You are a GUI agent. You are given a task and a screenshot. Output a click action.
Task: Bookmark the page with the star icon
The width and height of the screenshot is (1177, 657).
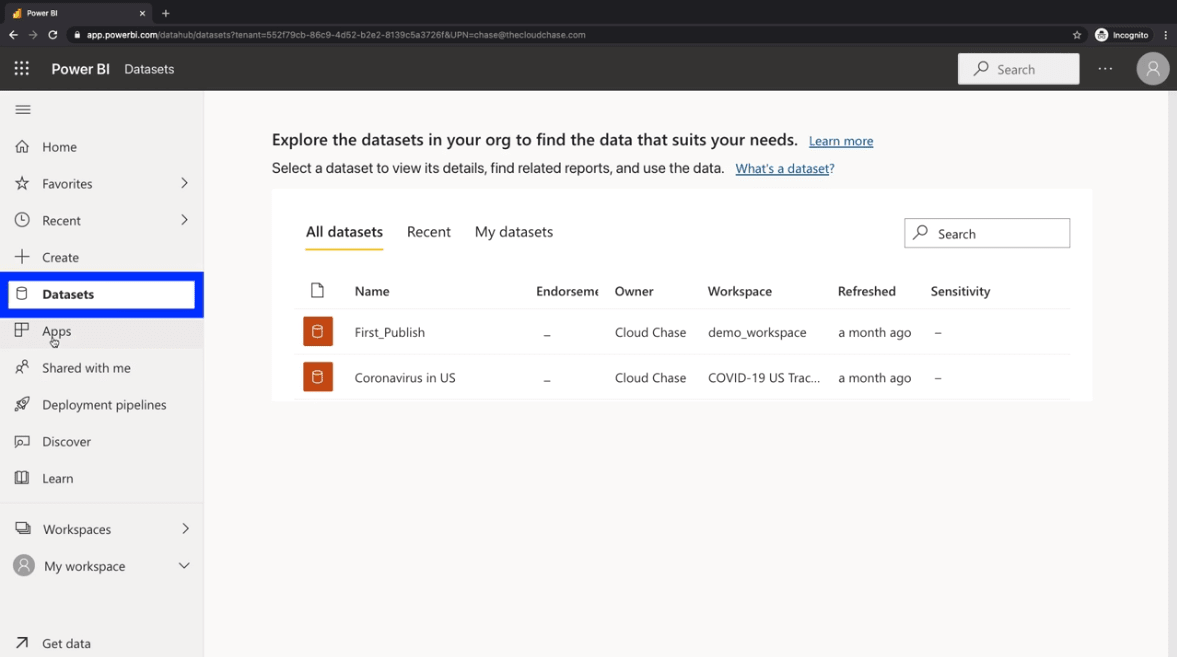[x=1076, y=35]
